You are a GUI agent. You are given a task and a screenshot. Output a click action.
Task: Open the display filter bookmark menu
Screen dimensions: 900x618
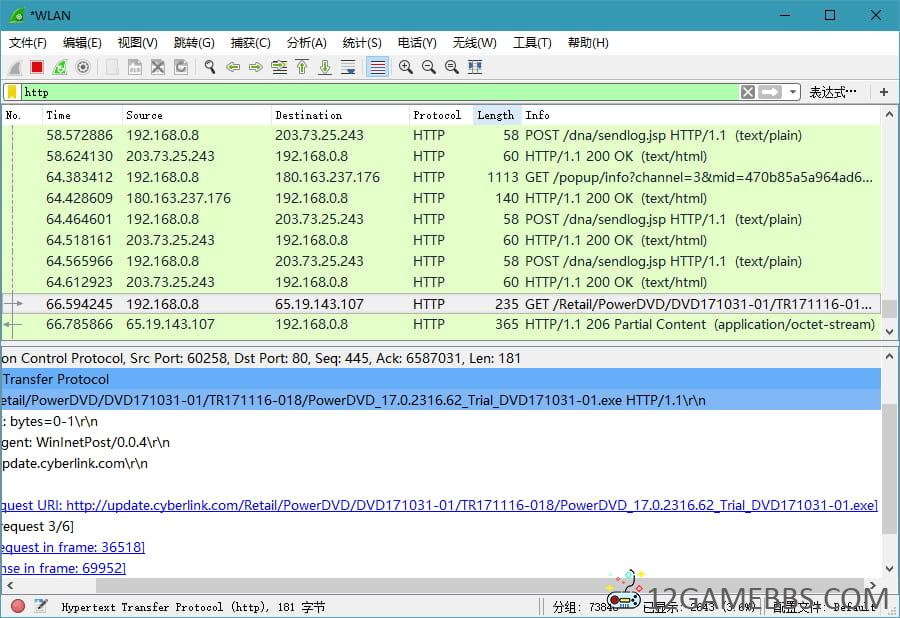coord(12,92)
